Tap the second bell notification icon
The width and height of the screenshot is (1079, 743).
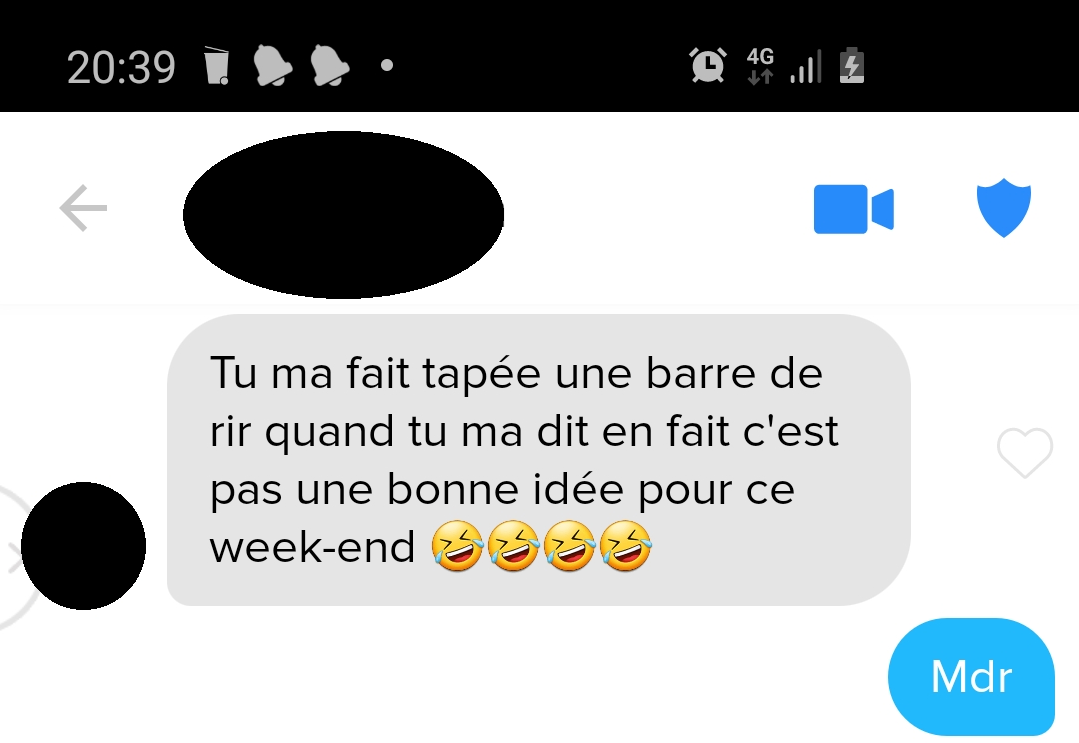pos(330,65)
